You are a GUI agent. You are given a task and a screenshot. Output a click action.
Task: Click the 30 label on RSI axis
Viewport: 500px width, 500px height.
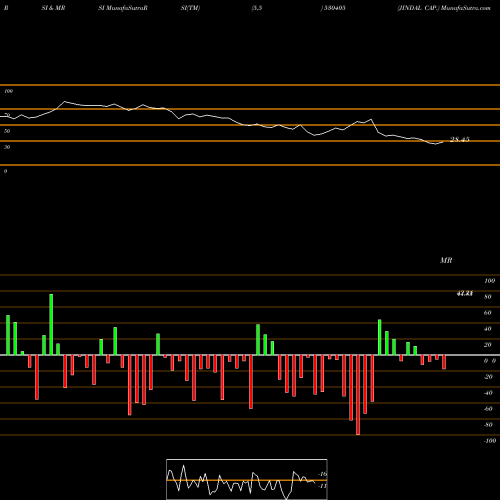click(x=7, y=147)
